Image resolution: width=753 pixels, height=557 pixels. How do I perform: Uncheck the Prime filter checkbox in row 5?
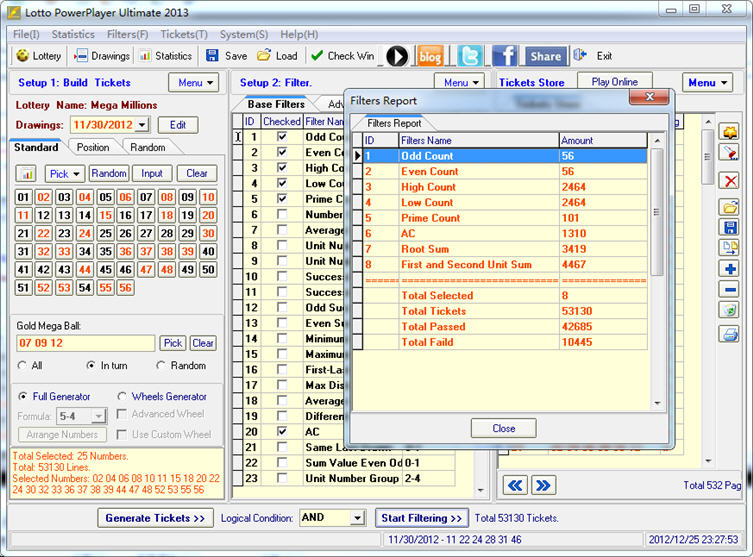(x=282, y=199)
